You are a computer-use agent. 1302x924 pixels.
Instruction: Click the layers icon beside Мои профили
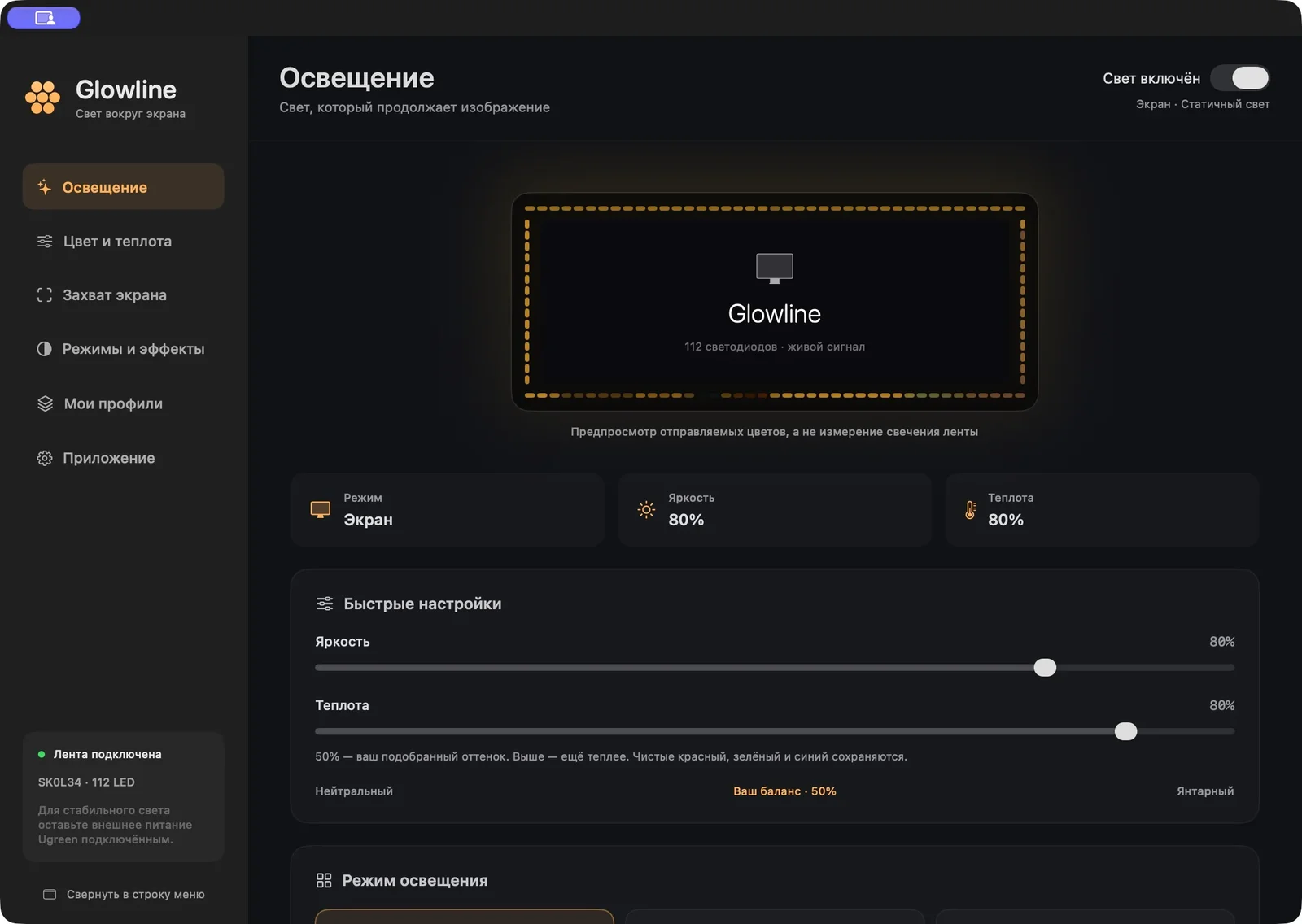[46, 403]
